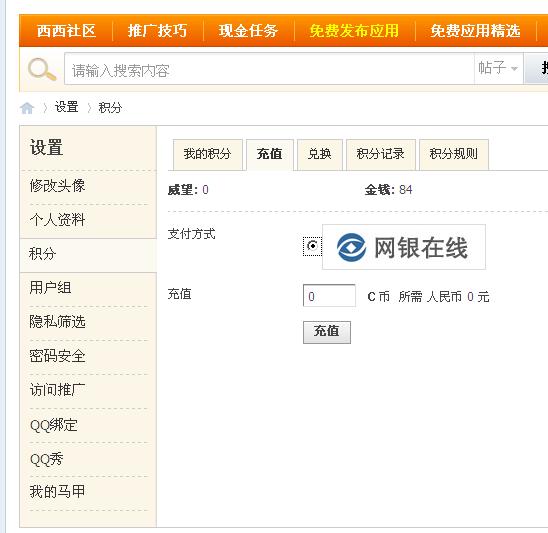This screenshot has width=548, height=533.
Task: Click the 网银在线 payment logo
Action: 404,247
